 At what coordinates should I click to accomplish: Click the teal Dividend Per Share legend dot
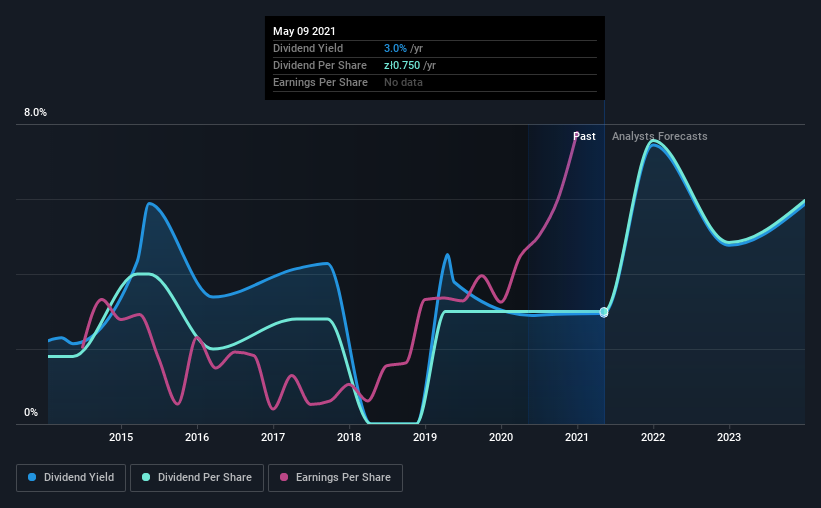point(146,477)
